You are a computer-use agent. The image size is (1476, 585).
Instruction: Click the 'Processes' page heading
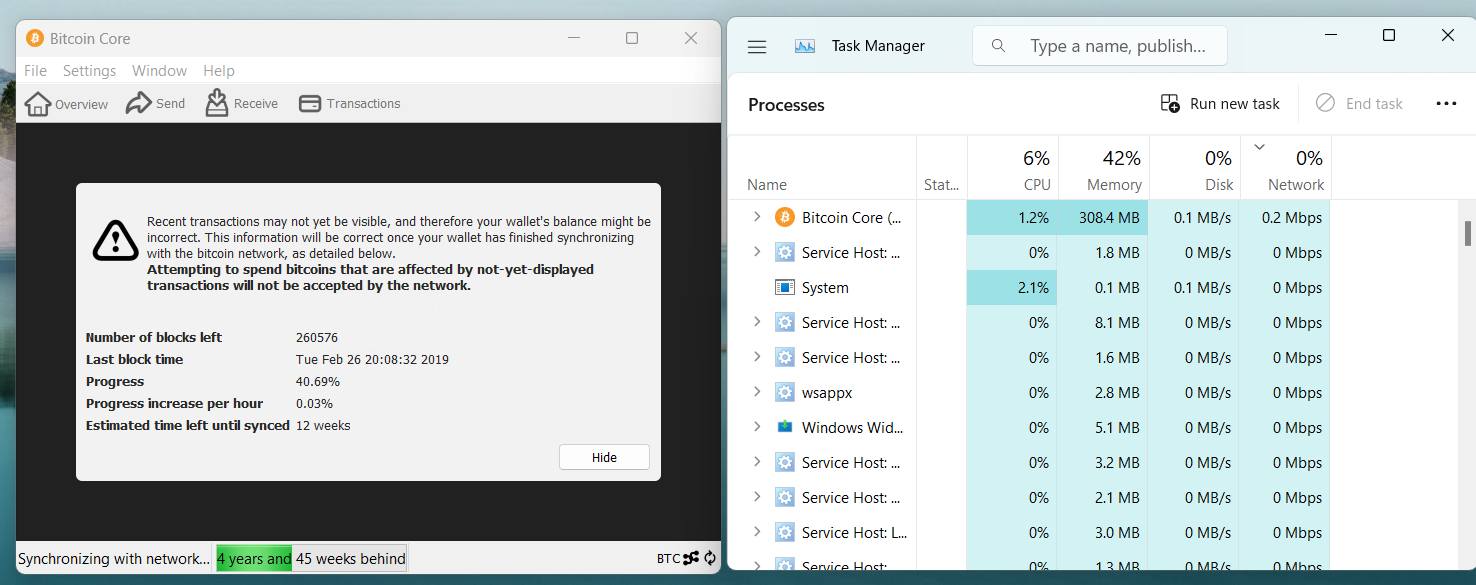coord(786,105)
